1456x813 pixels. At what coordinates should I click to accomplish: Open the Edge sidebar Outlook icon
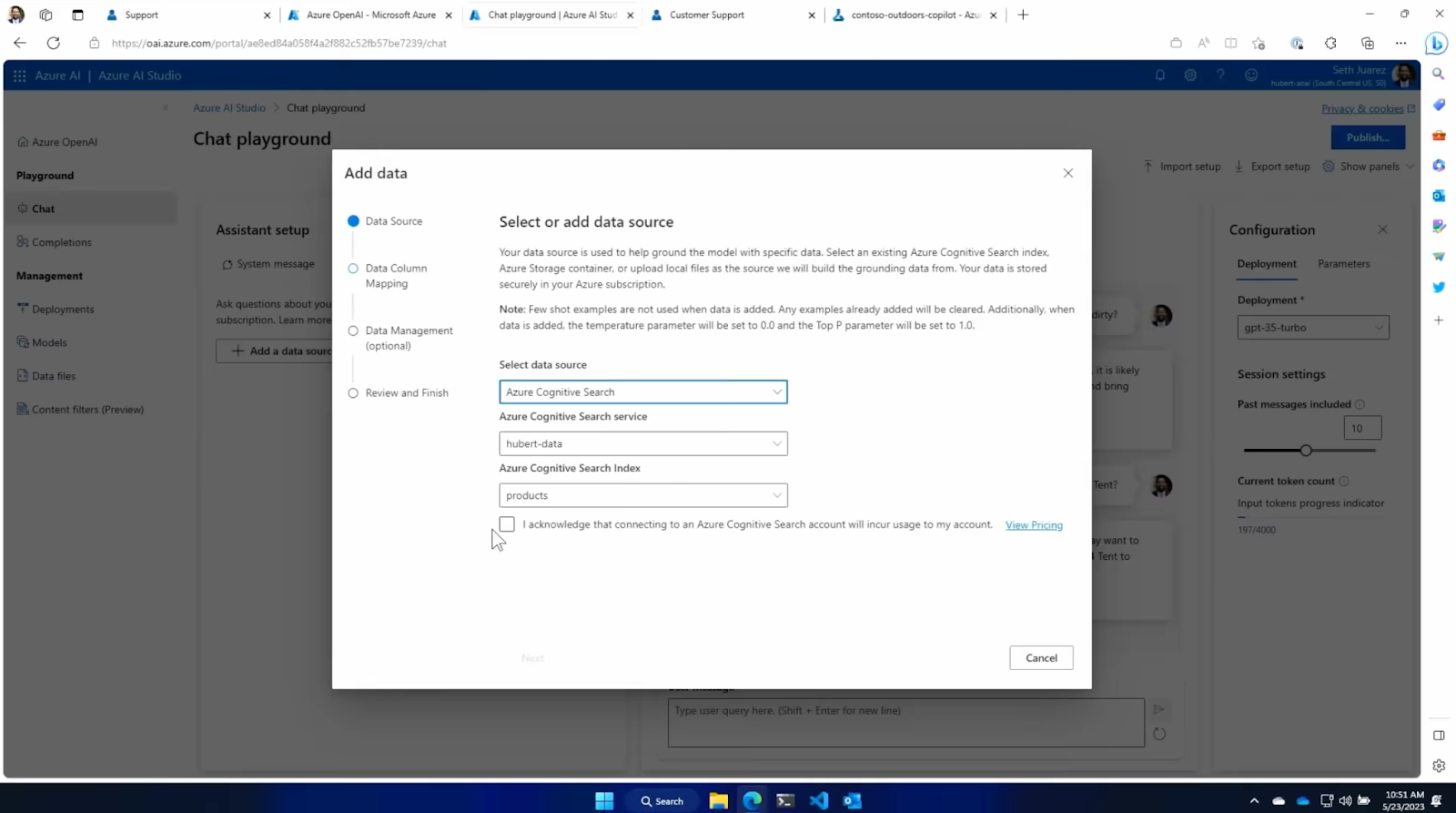click(x=1438, y=196)
